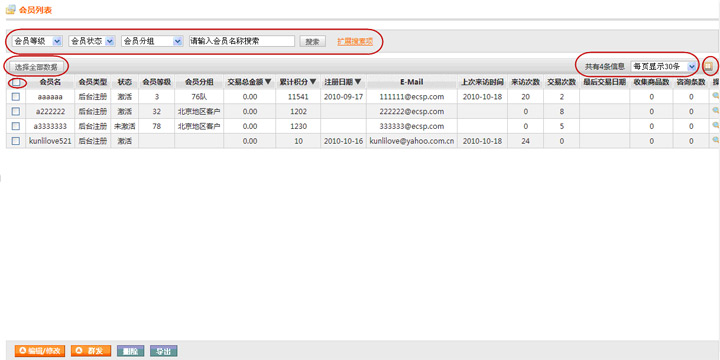The image size is (720, 360).
Task: Click the magnifier icon in the kunlilove521 row
Action: tap(715, 141)
